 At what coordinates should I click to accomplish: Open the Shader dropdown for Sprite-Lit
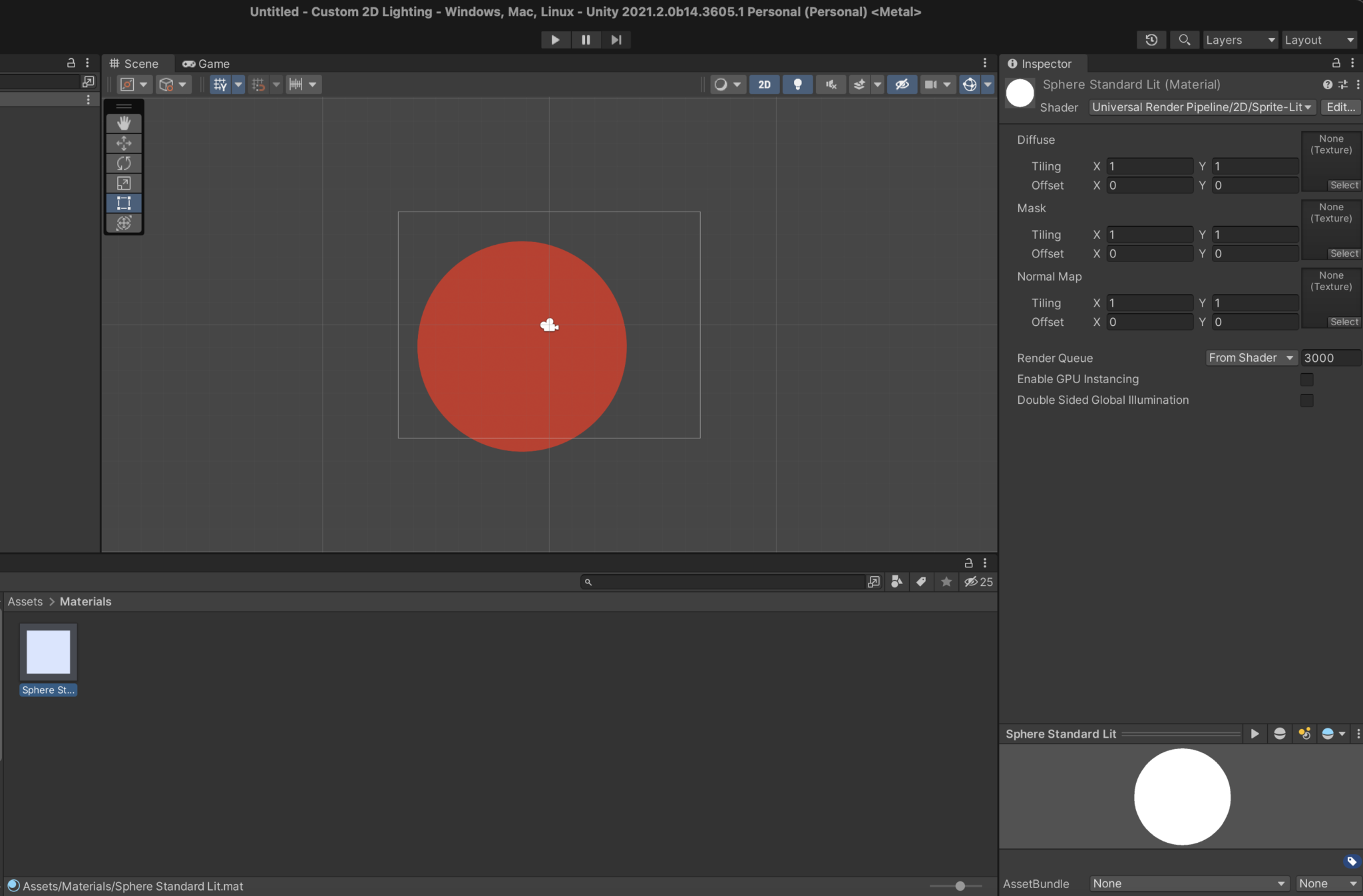[x=1201, y=107]
